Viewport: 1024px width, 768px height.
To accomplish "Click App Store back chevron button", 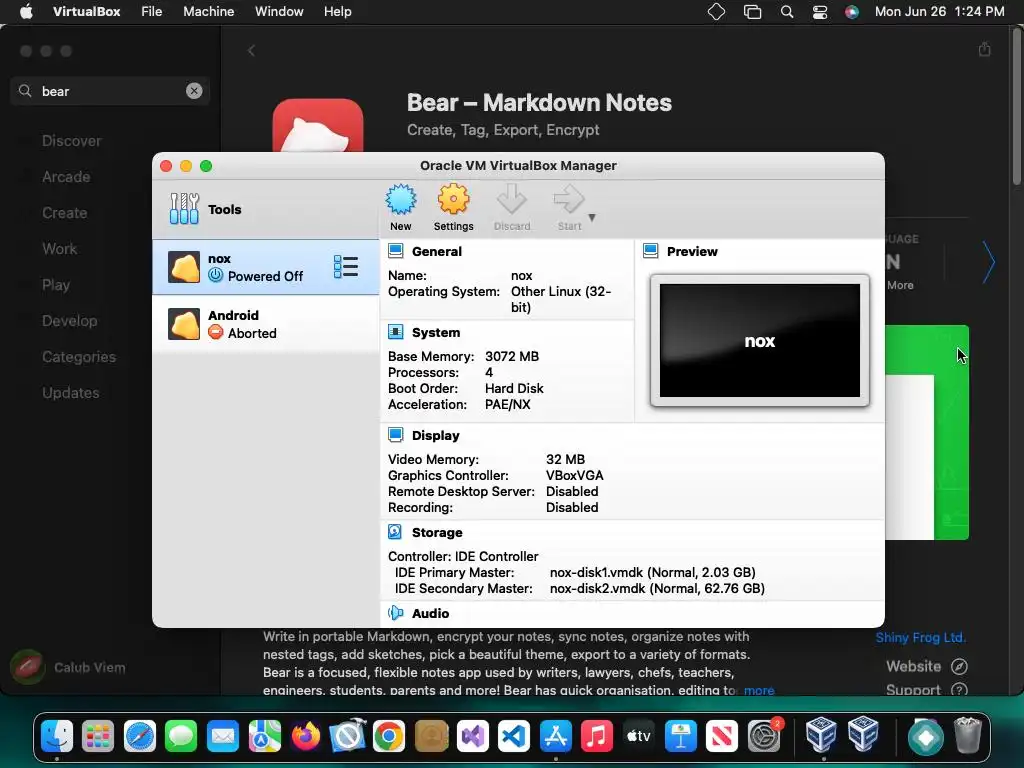I will click(x=251, y=50).
